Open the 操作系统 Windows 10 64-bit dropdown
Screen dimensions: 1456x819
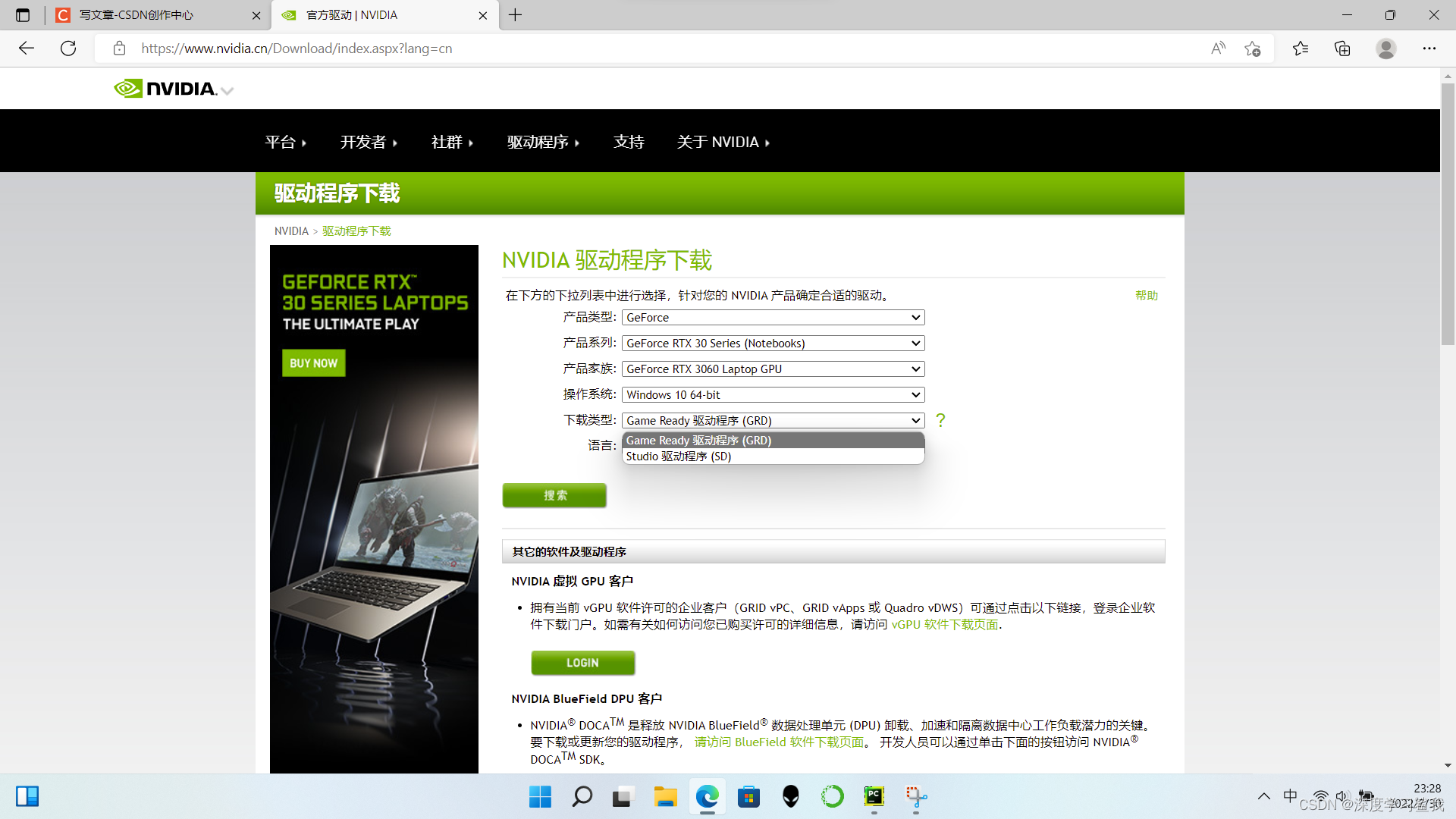pyautogui.click(x=773, y=395)
